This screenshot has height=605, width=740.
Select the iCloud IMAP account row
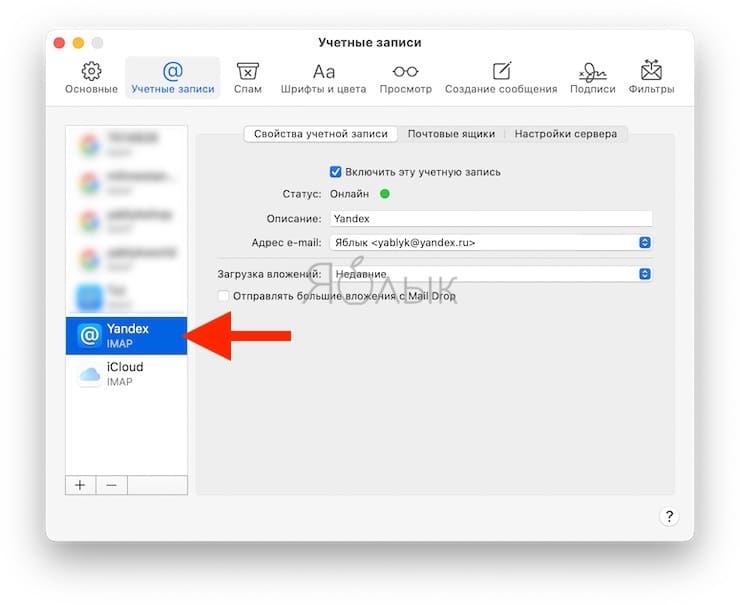126,374
